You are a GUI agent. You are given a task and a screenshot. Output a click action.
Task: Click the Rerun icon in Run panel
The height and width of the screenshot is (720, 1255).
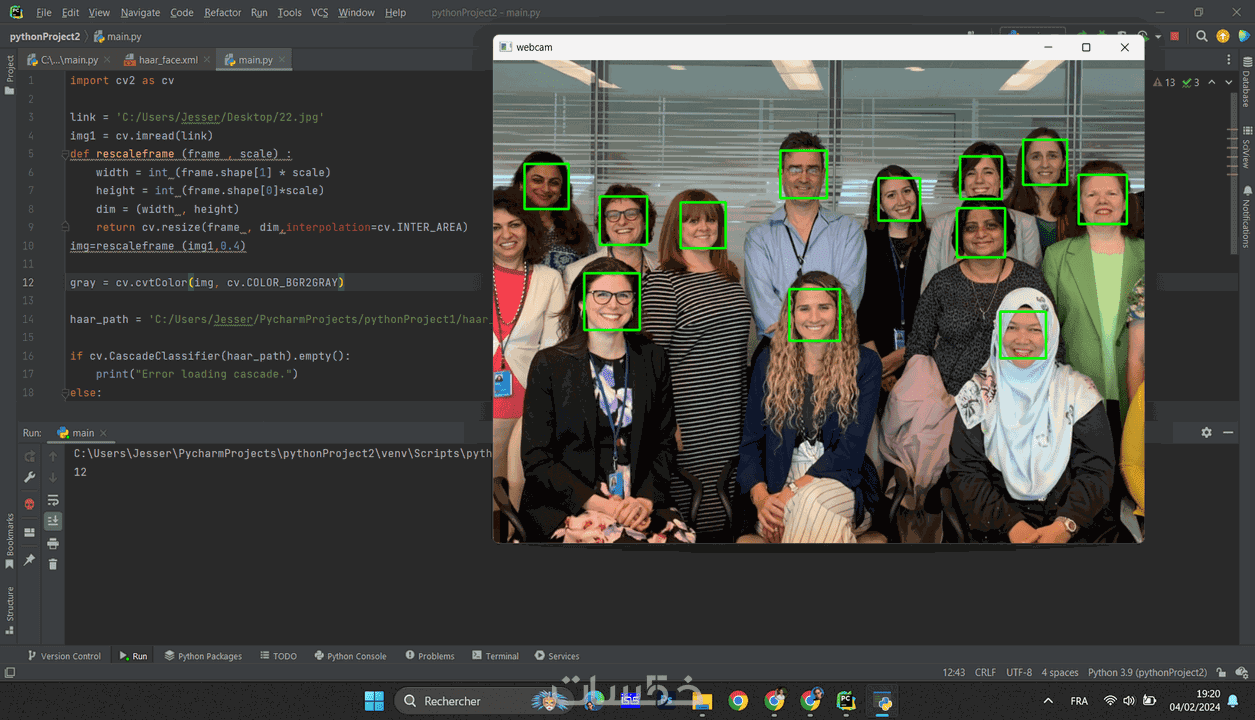coord(29,456)
